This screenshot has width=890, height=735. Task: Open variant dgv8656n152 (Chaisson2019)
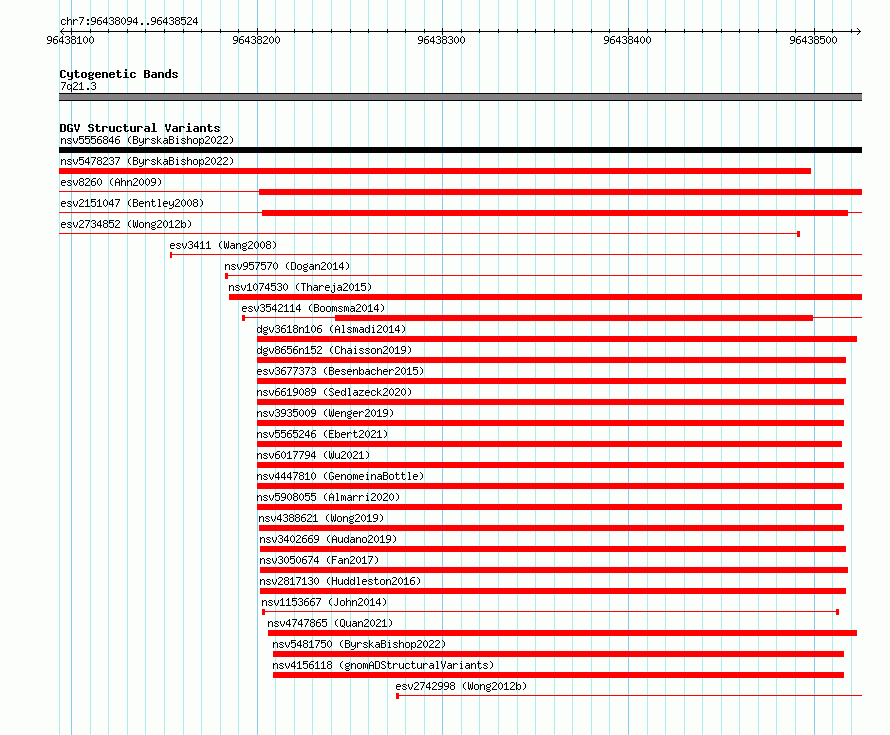(x=334, y=350)
